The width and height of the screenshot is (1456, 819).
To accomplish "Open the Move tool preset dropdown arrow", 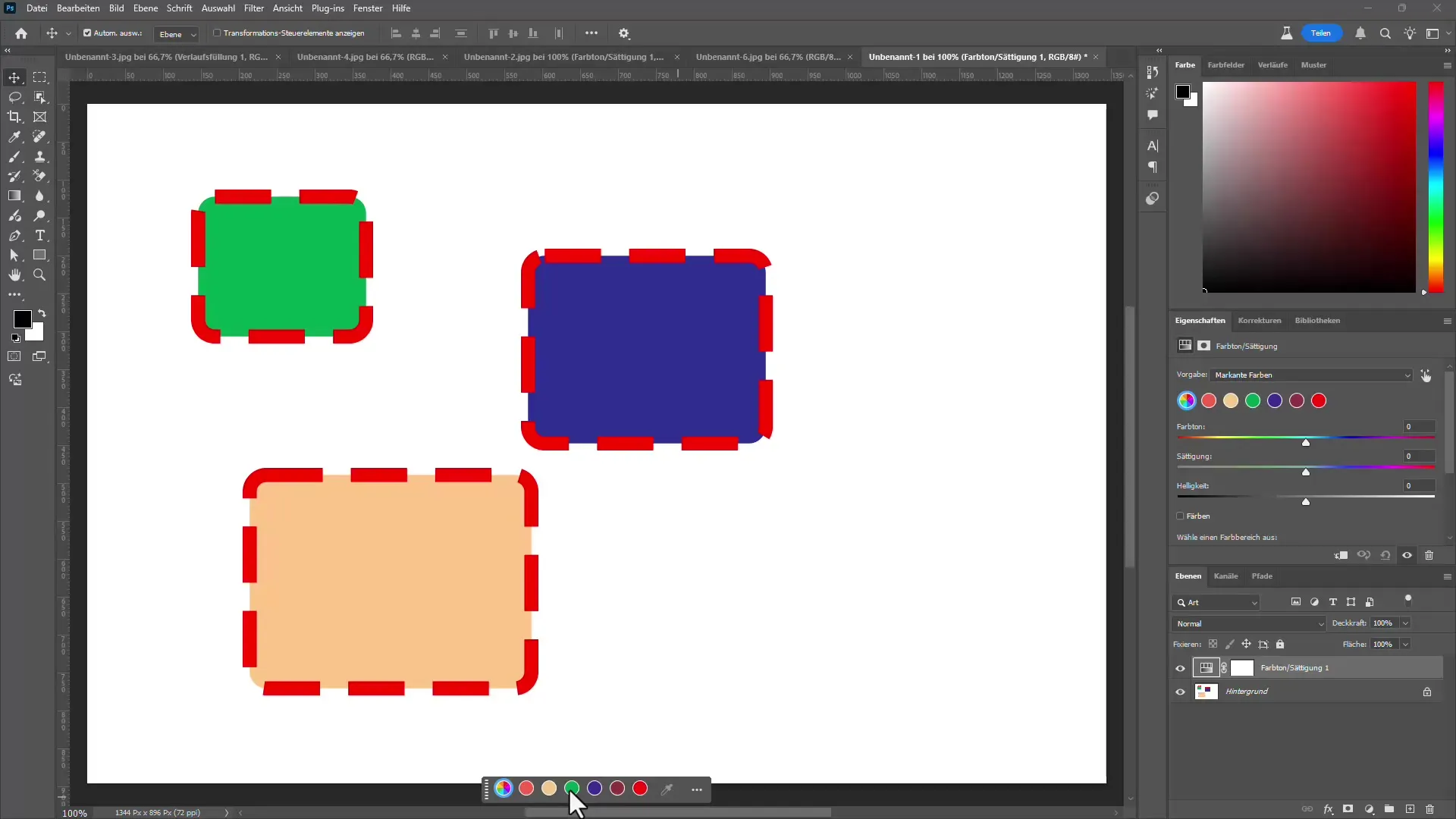I will 68,33.
